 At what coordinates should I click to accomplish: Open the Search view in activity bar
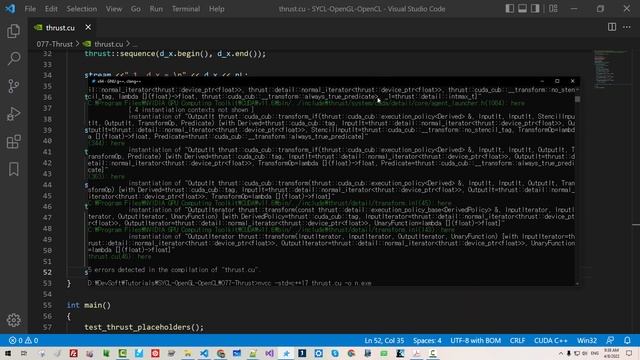13,59
